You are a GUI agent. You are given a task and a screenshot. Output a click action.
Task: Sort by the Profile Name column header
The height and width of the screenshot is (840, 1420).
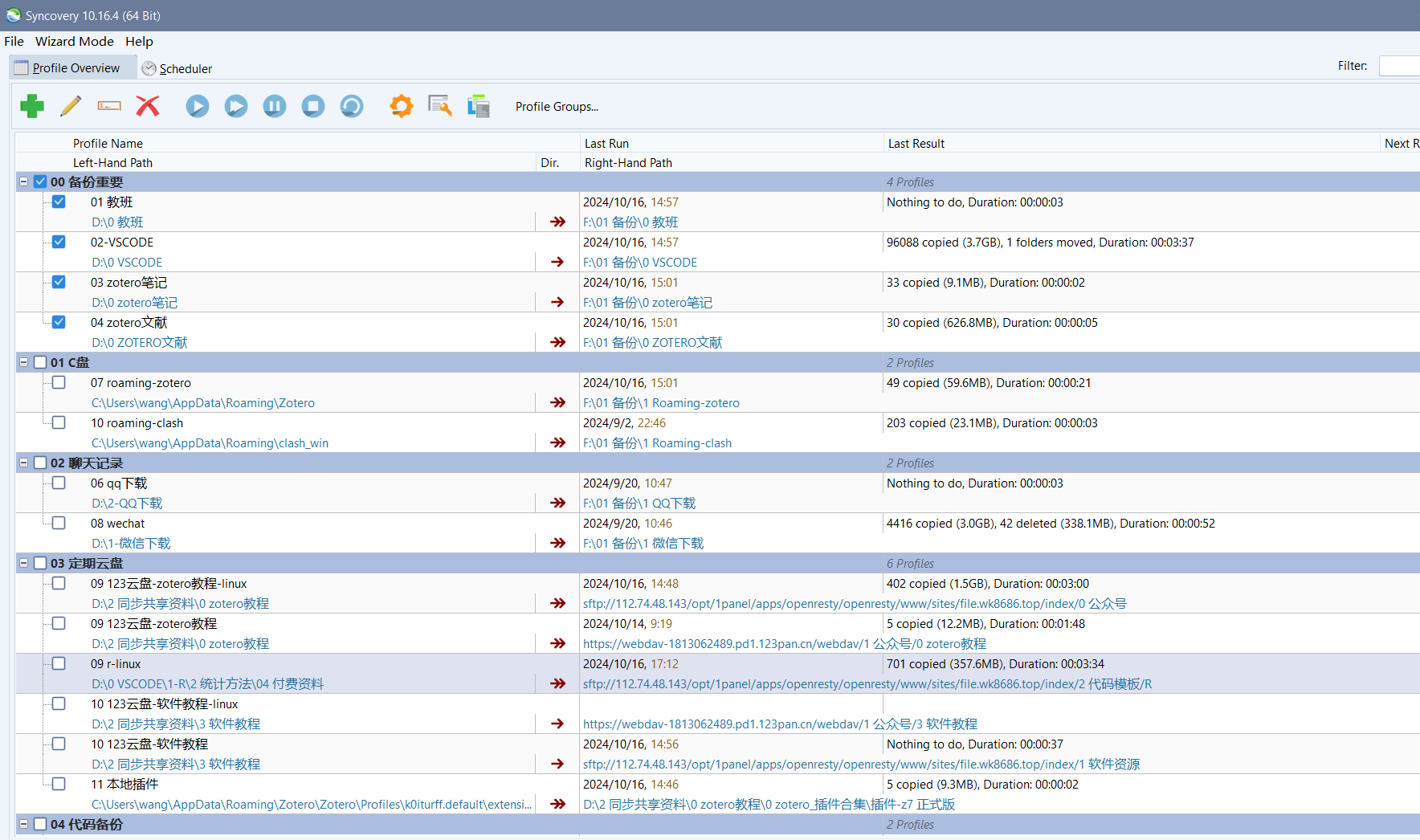(108, 143)
